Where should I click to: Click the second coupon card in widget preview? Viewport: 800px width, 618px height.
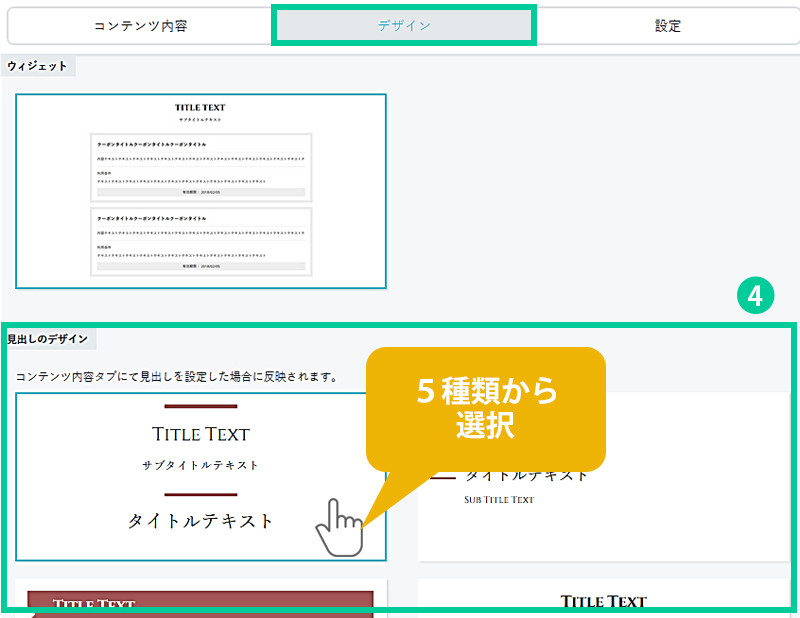tap(201, 241)
